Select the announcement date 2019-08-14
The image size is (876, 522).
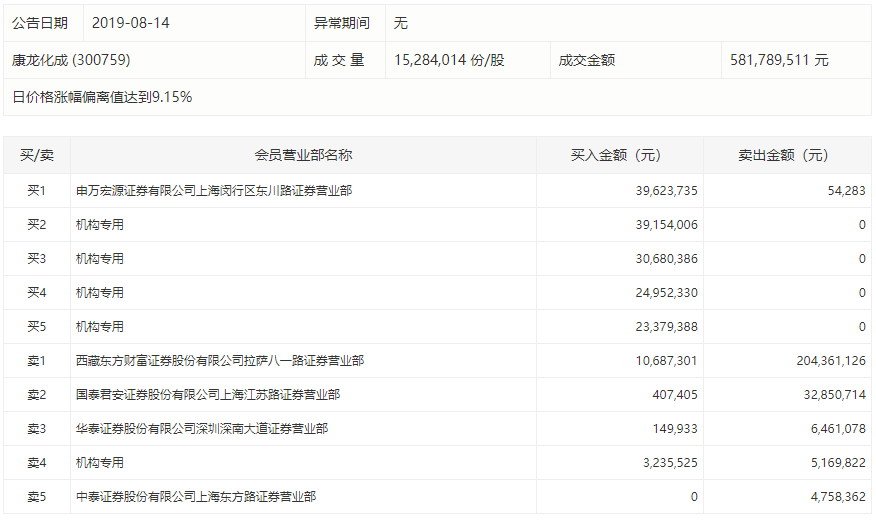[x=130, y=23]
